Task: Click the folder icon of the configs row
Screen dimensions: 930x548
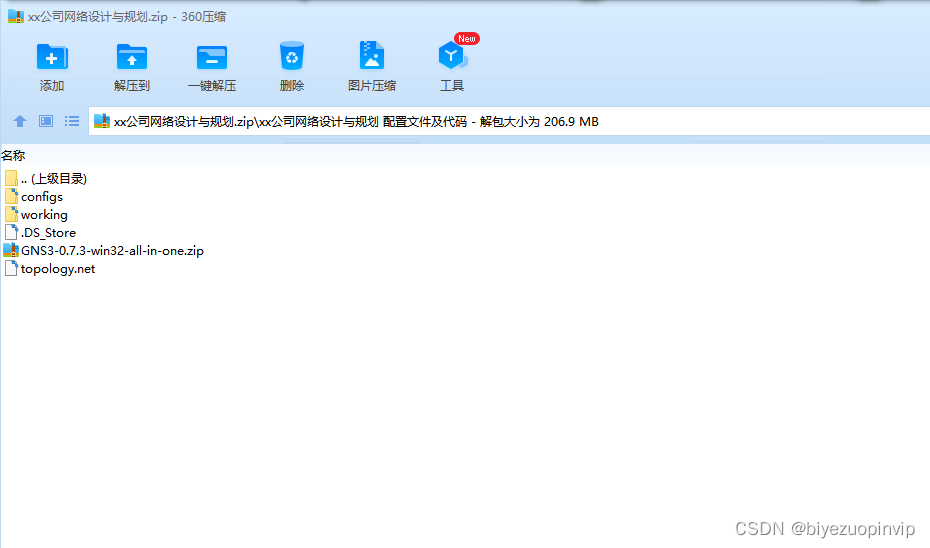Action: pos(11,196)
